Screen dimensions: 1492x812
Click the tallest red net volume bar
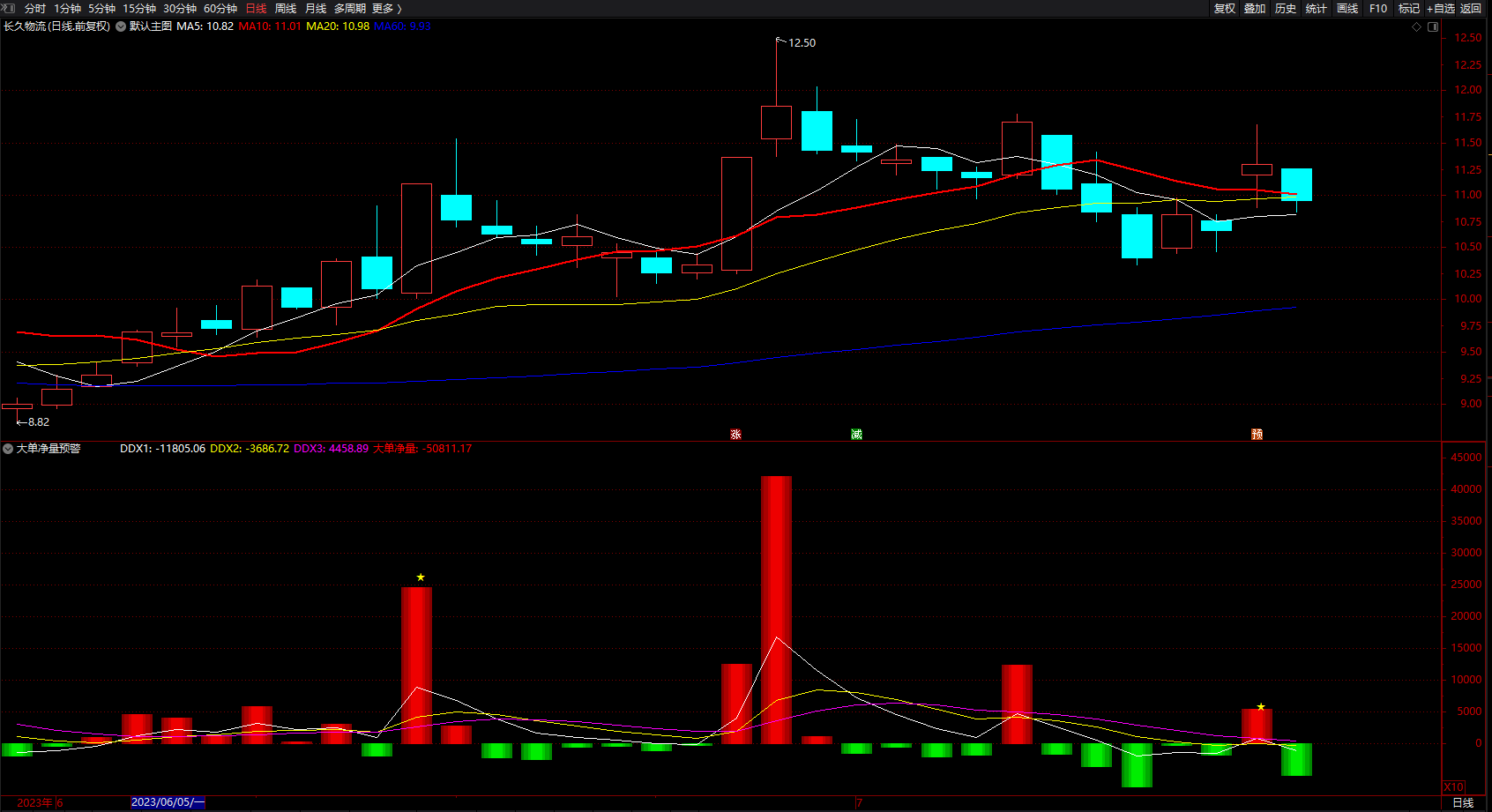pos(776,609)
